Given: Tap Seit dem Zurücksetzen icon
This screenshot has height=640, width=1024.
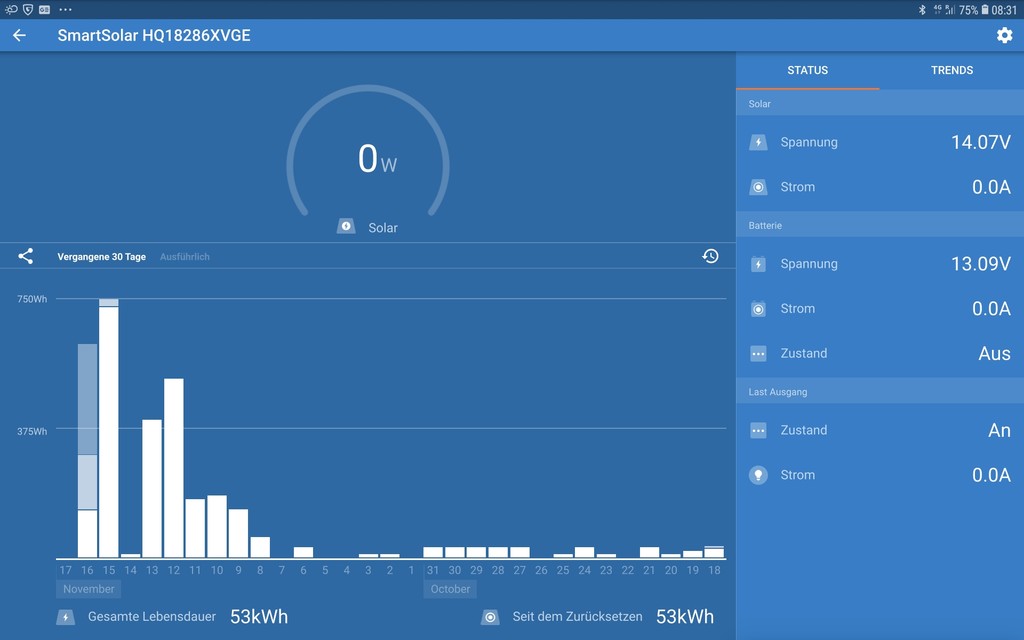Looking at the screenshot, I should 490,616.
